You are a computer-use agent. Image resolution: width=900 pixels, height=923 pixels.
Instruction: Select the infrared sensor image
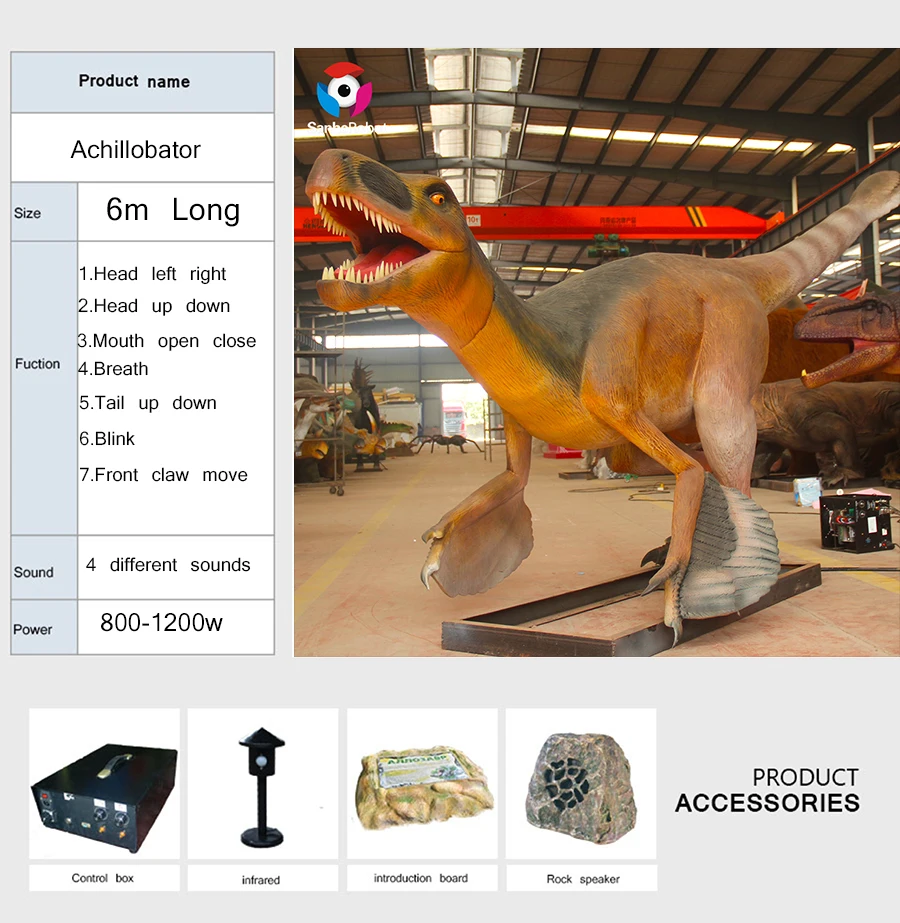[262, 784]
